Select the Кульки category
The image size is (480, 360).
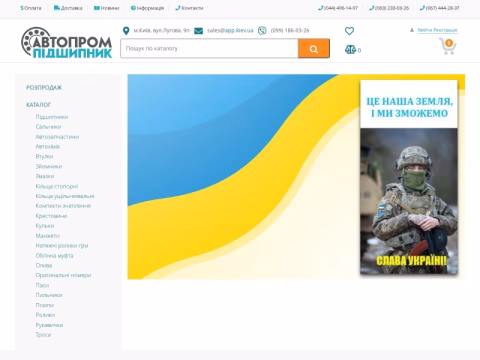click(x=45, y=226)
